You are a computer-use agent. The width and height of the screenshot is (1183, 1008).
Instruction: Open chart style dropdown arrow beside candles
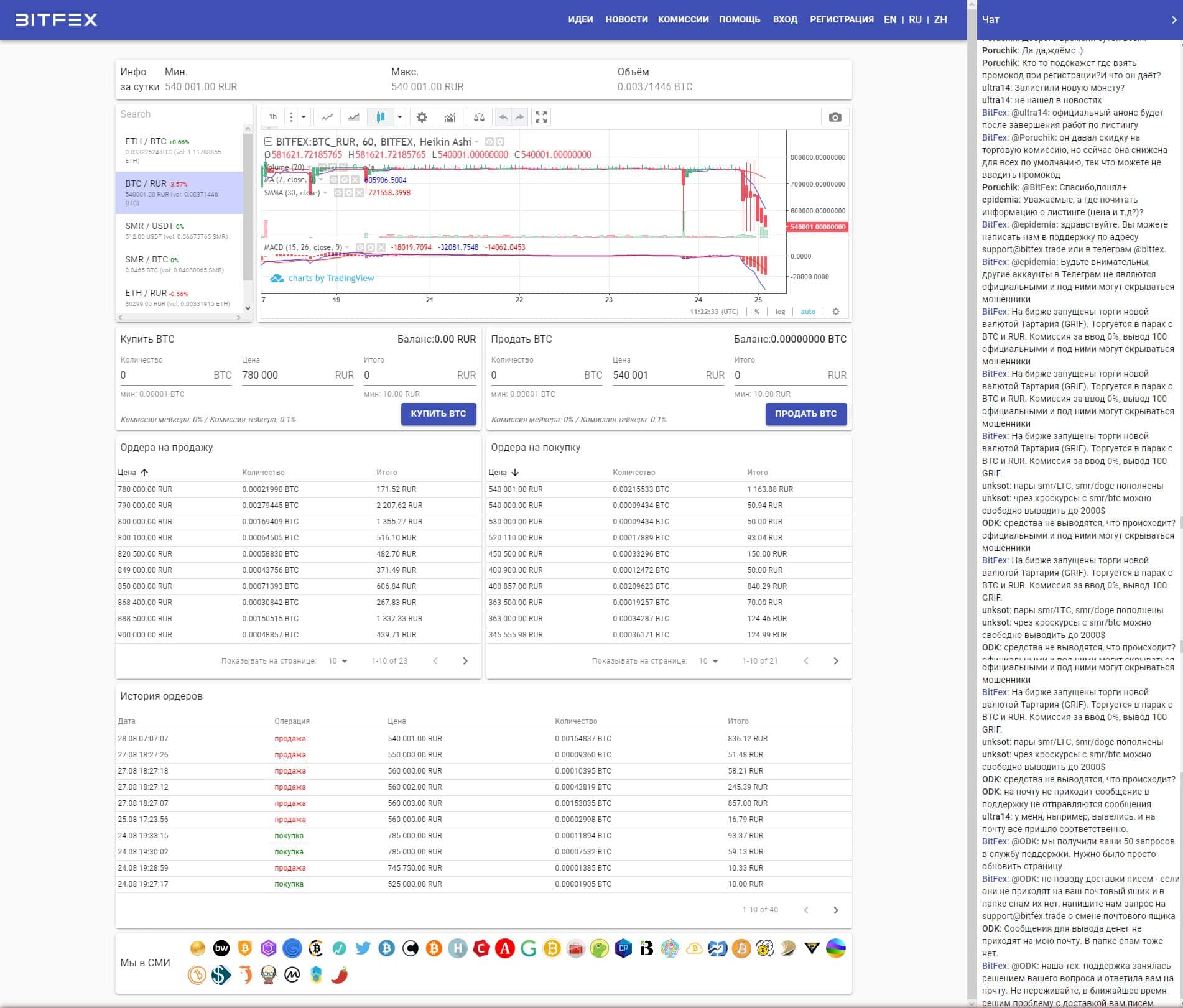tap(400, 117)
